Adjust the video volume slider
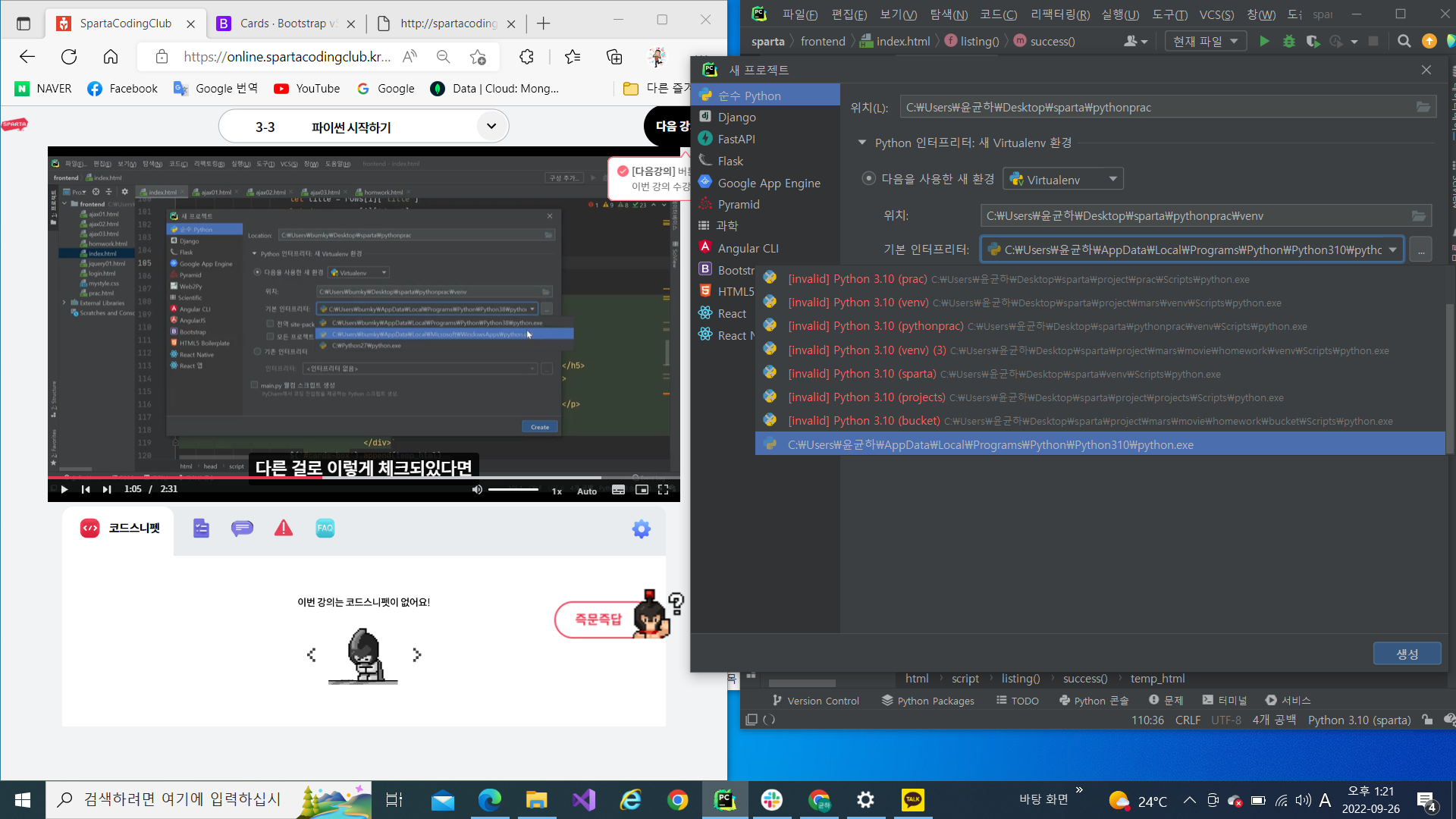This screenshot has height=819, width=1456. tap(513, 489)
